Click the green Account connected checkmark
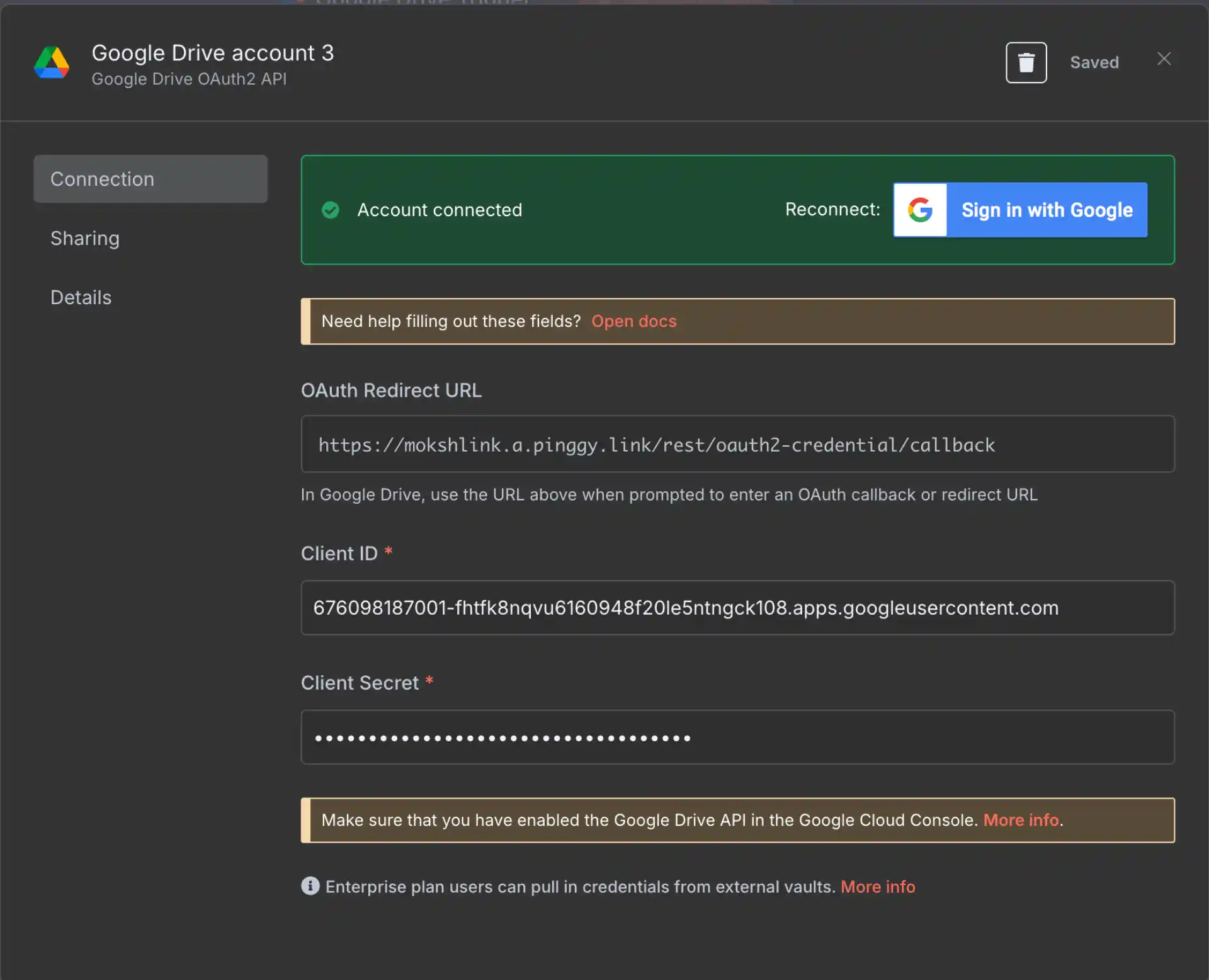The width and height of the screenshot is (1209, 980). point(331,210)
